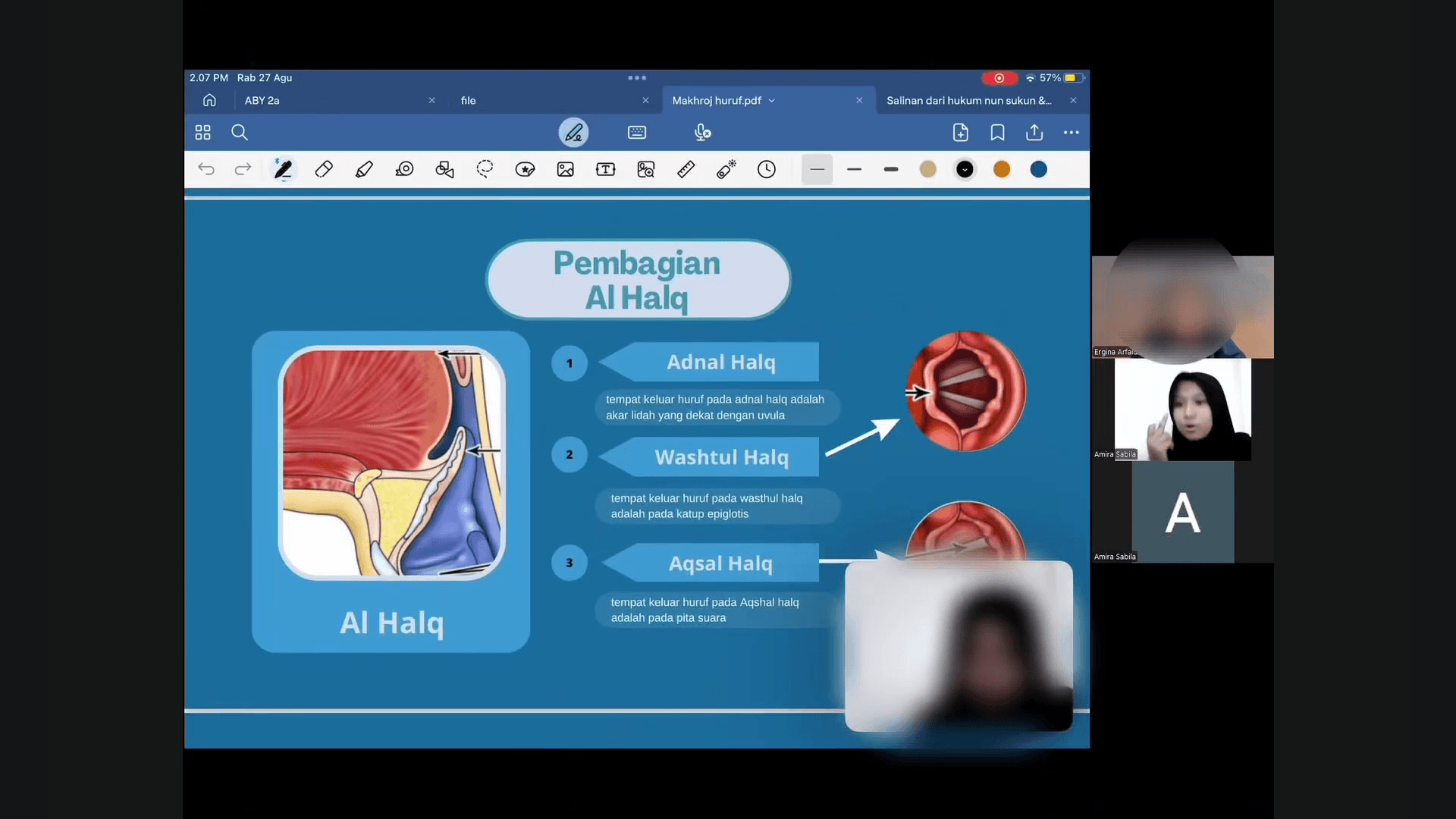Switch to Salinan dari hukum nun sukun tab

pos(968,101)
